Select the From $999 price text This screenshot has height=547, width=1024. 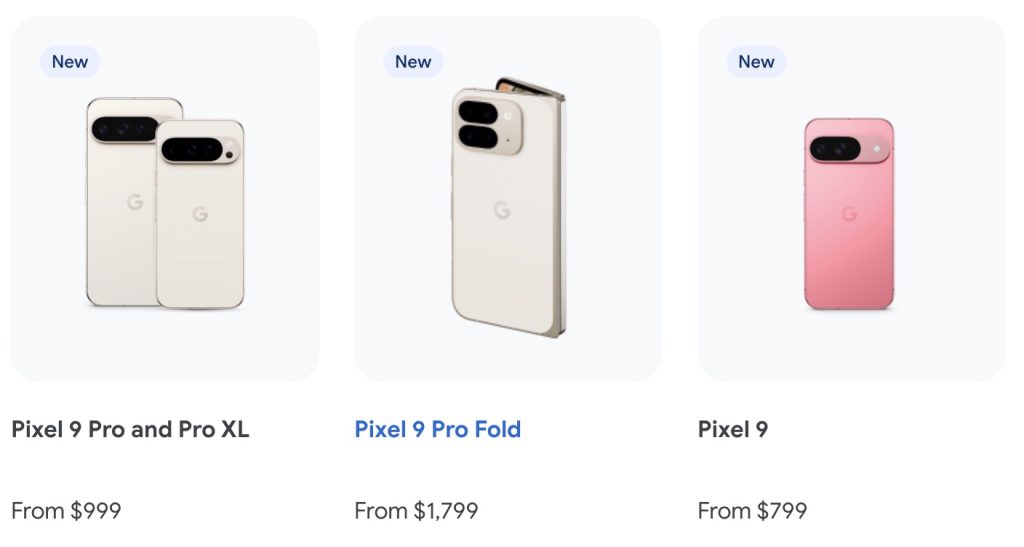(66, 511)
